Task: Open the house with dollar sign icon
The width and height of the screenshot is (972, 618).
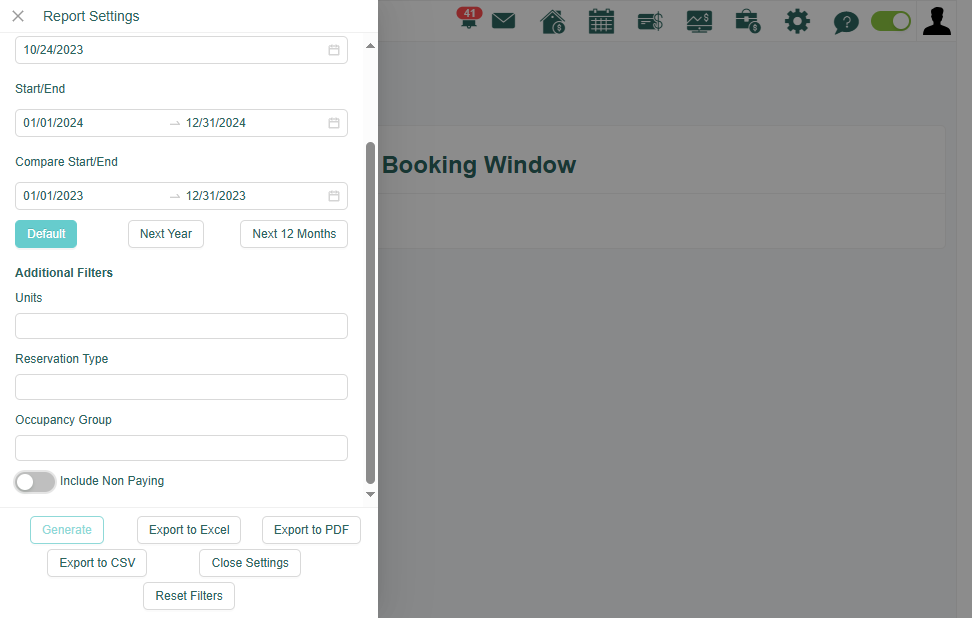Action: (552, 22)
